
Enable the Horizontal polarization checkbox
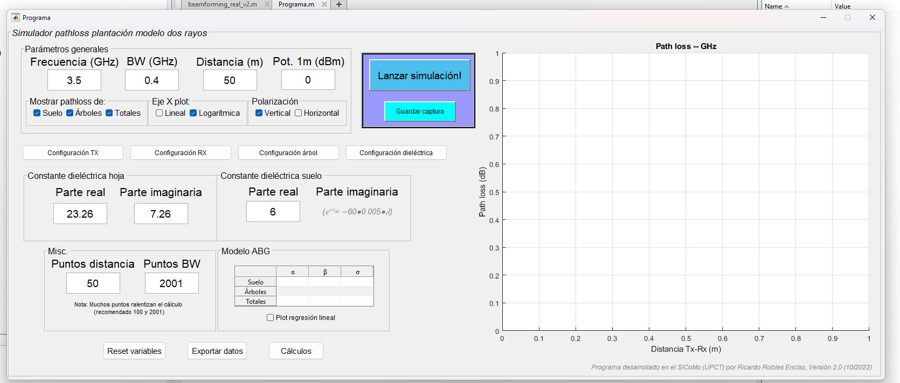tap(298, 113)
